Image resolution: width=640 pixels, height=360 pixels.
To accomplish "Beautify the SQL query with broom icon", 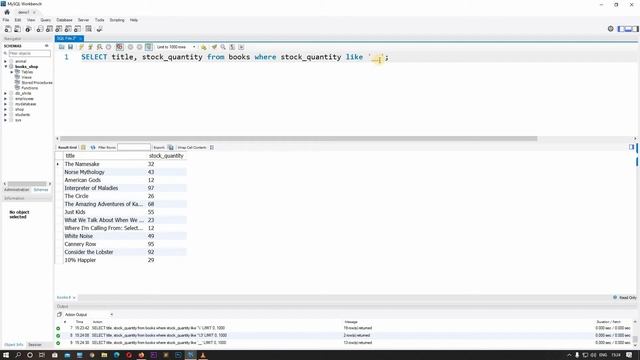I will (214, 47).
